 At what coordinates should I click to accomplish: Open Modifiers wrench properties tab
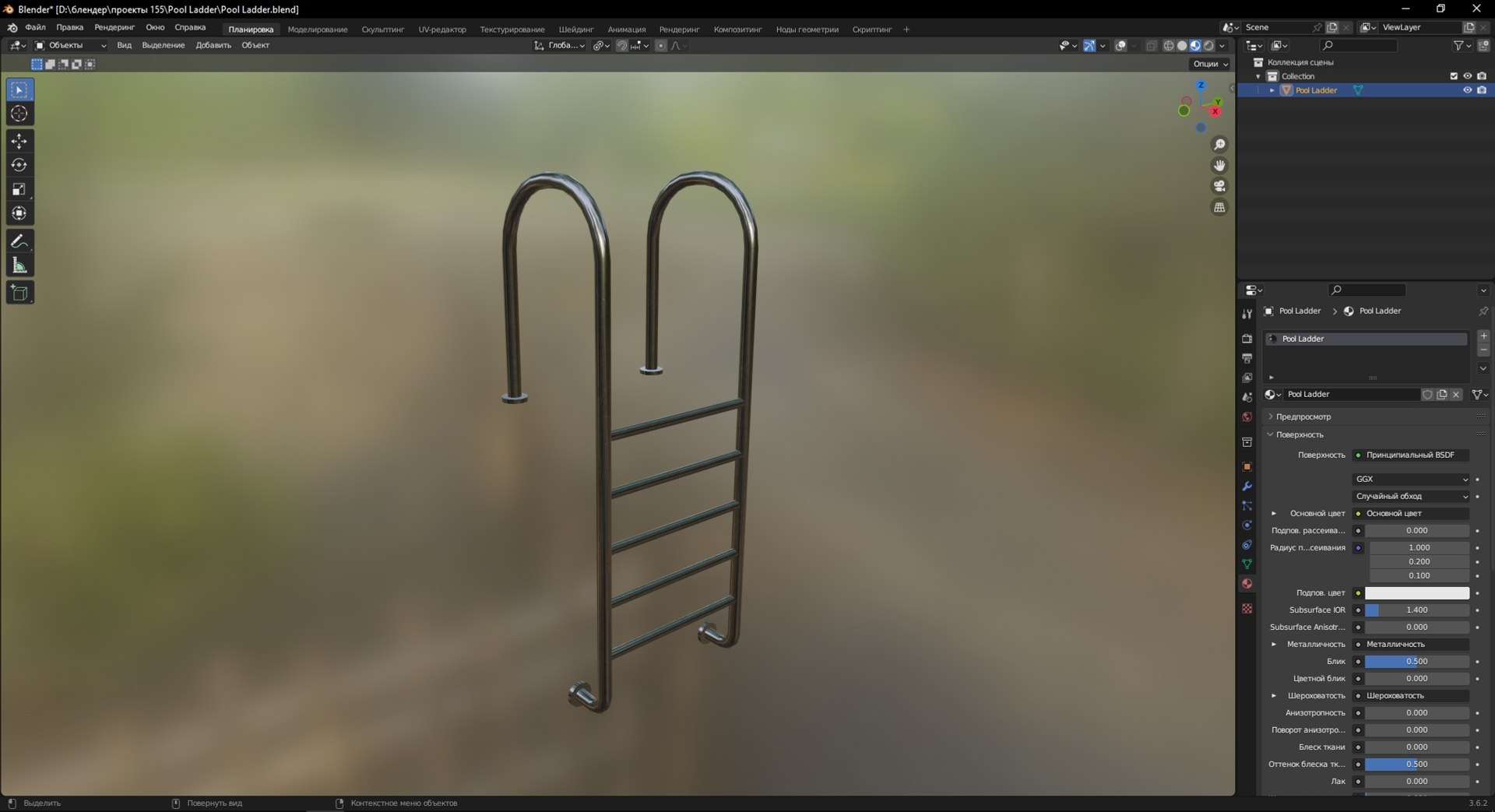point(1247,486)
